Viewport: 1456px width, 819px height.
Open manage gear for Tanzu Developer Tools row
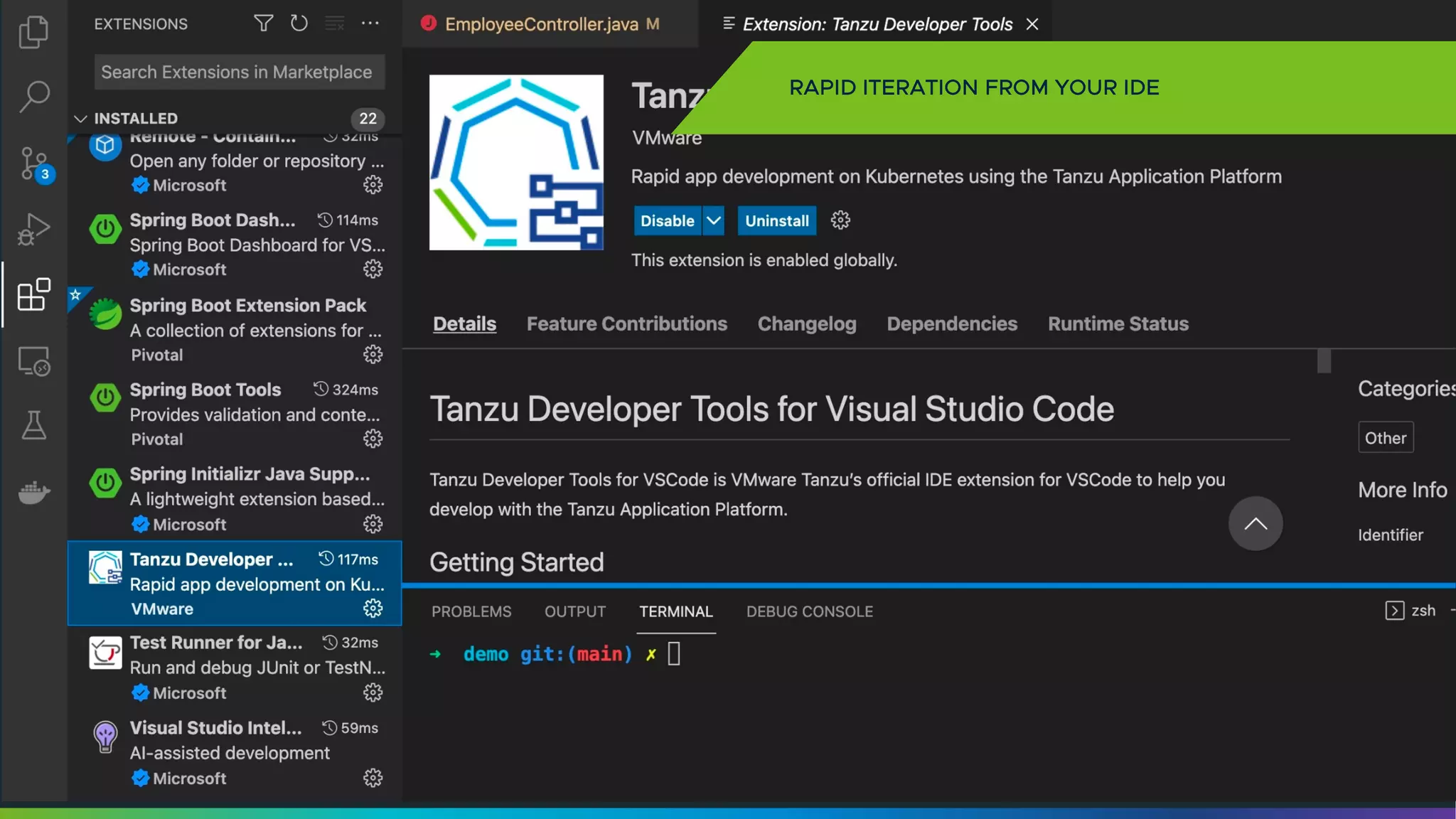pos(373,608)
